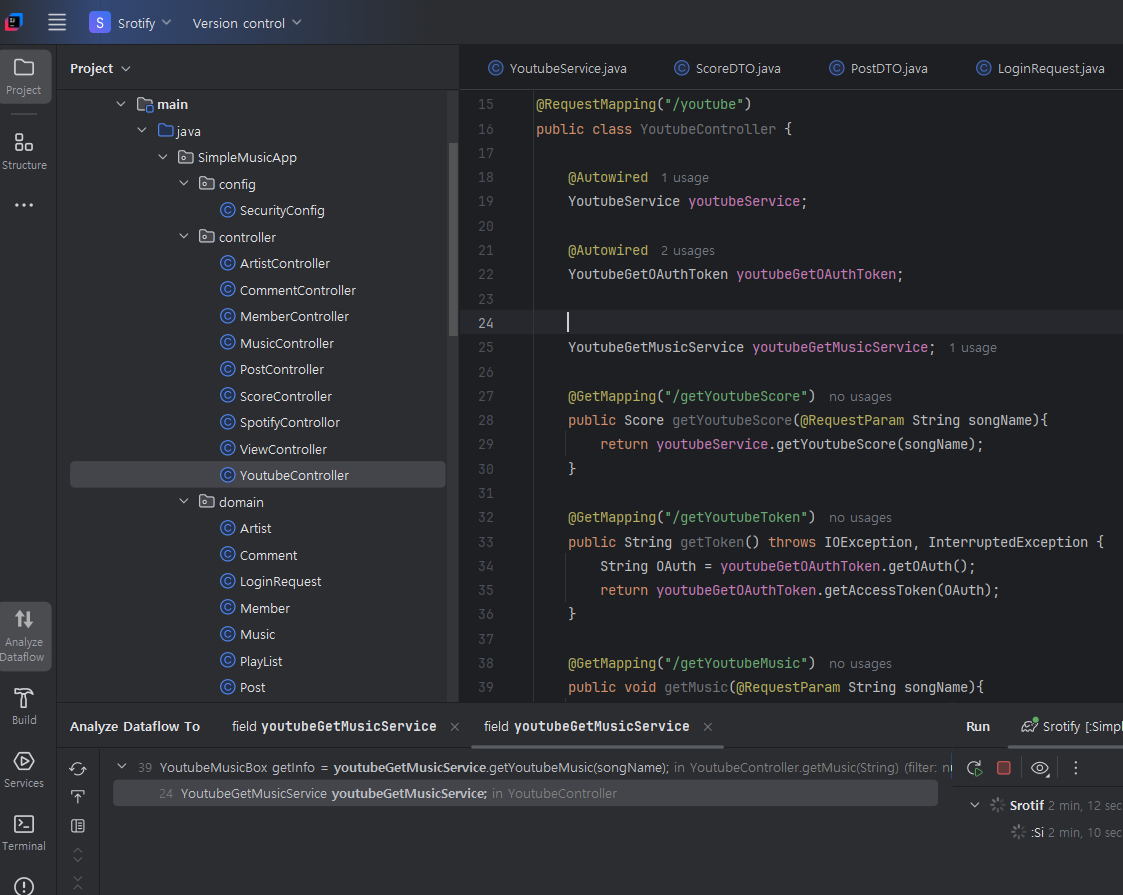1123x895 pixels.
Task: Select line 24 dataflow result row
Action: (526, 793)
